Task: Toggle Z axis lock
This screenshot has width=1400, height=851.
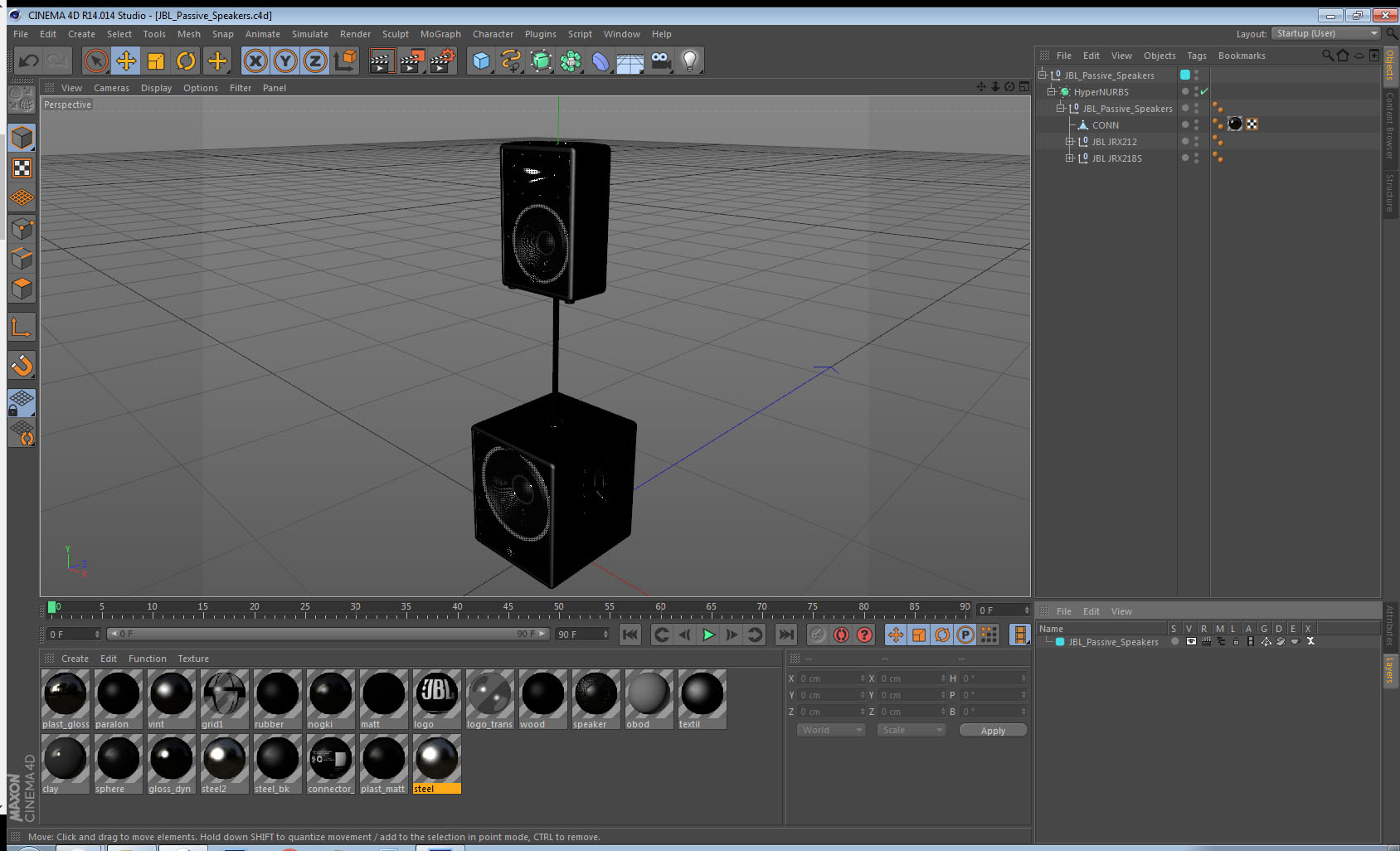Action: pyautogui.click(x=315, y=61)
